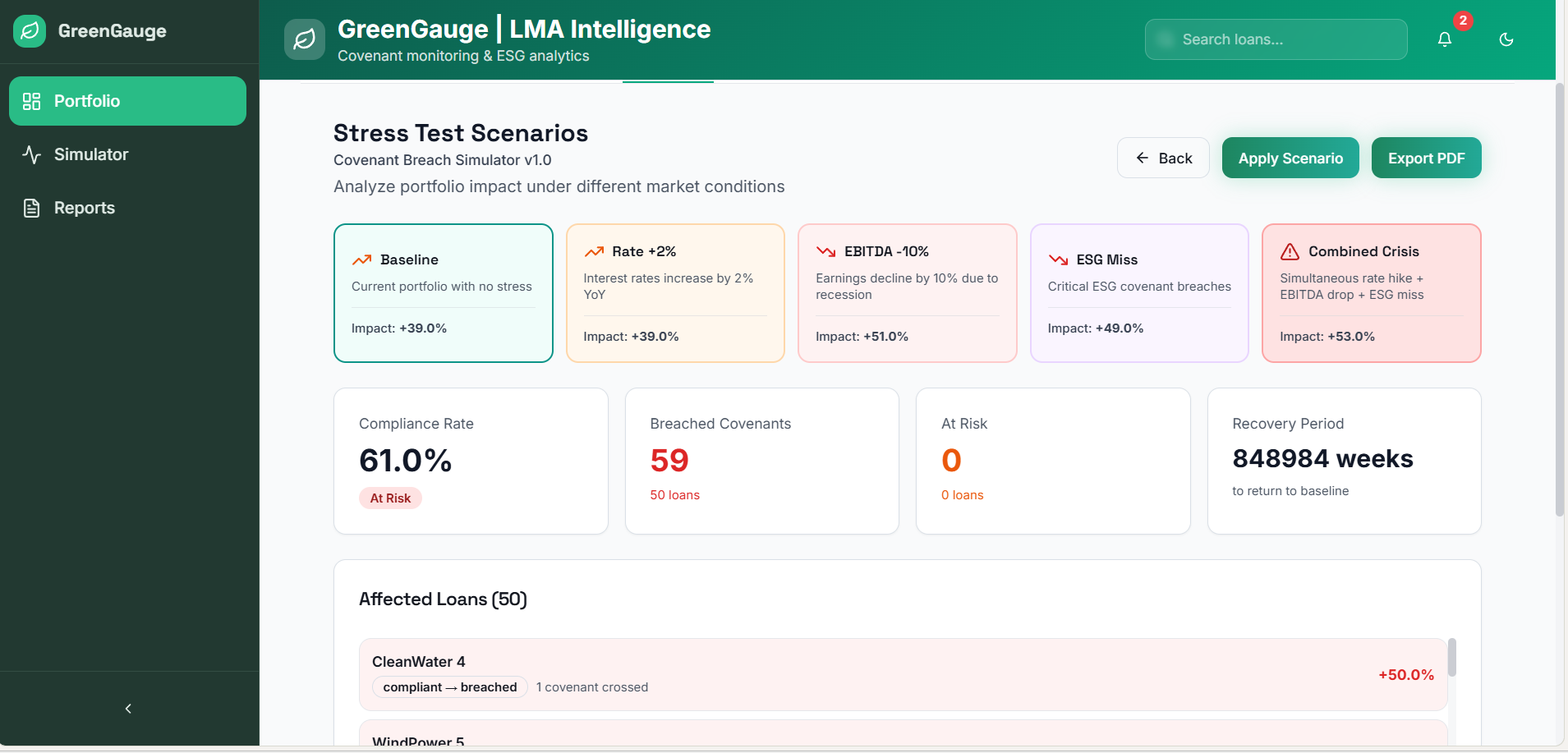Select the EBITDA -10% scenario card
This screenshot has width=1568, height=753.
[x=908, y=292]
